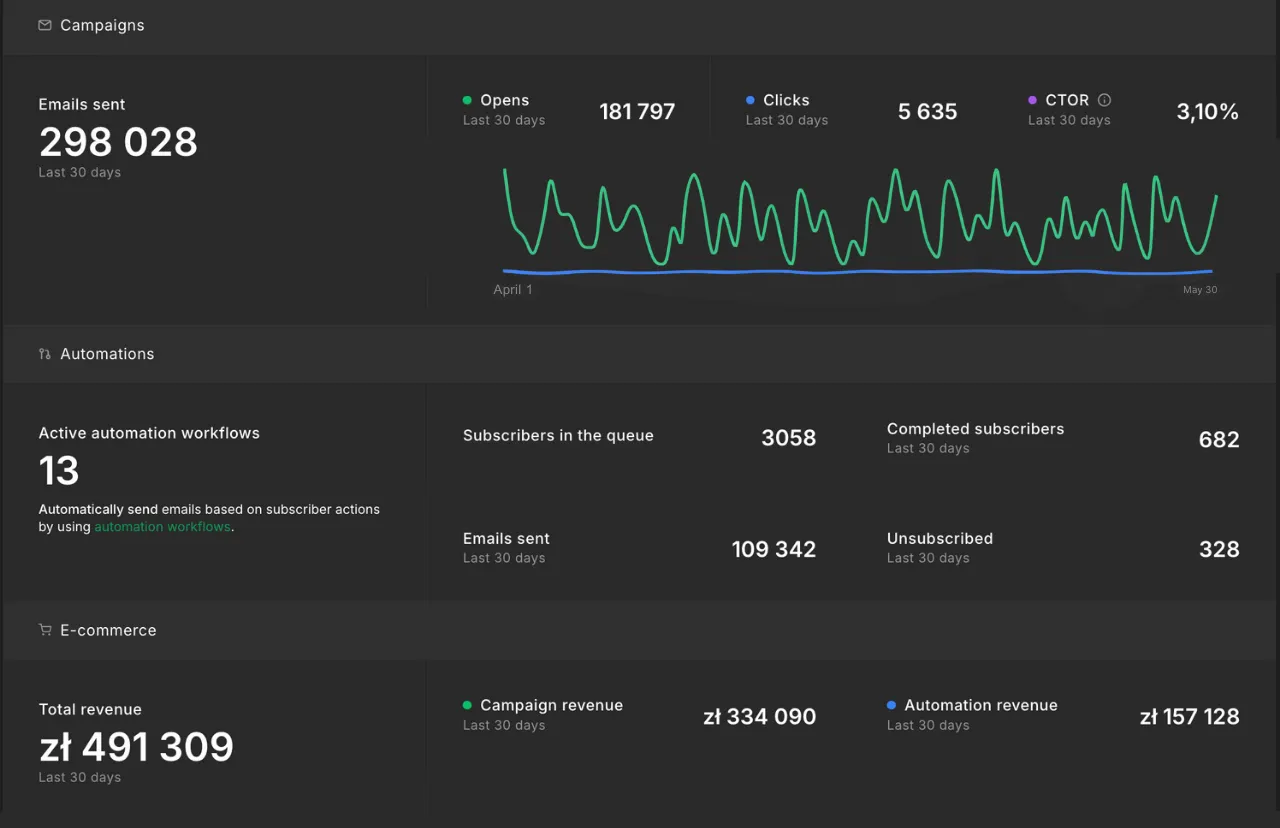1280x828 pixels.
Task: Select the E-commerce section header
Action: click(640, 630)
